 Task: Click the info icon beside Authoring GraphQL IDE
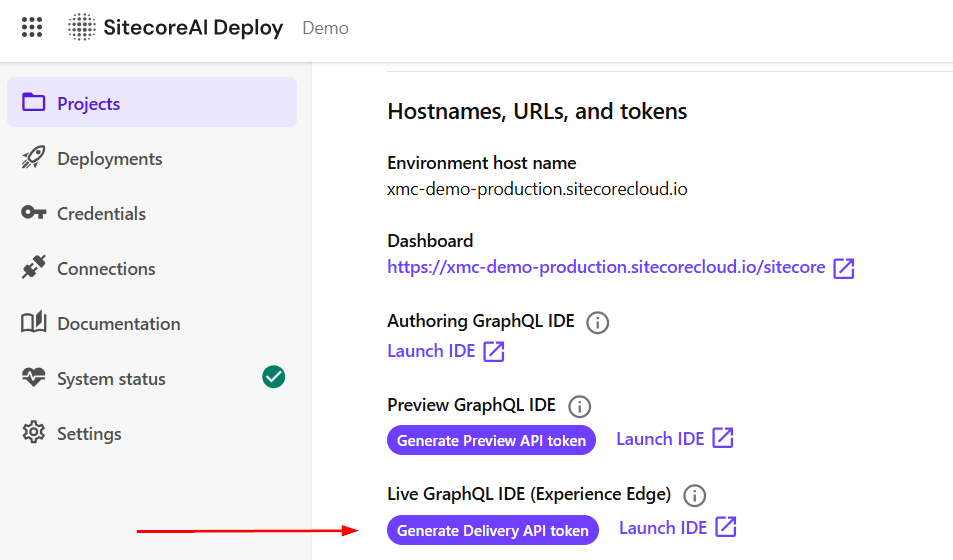[x=597, y=322]
